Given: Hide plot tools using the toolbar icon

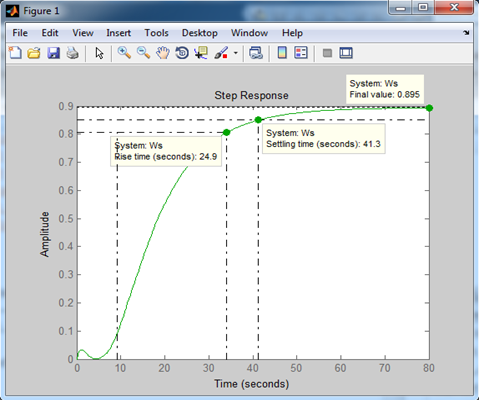Looking at the screenshot, I should pyautogui.click(x=327, y=53).
